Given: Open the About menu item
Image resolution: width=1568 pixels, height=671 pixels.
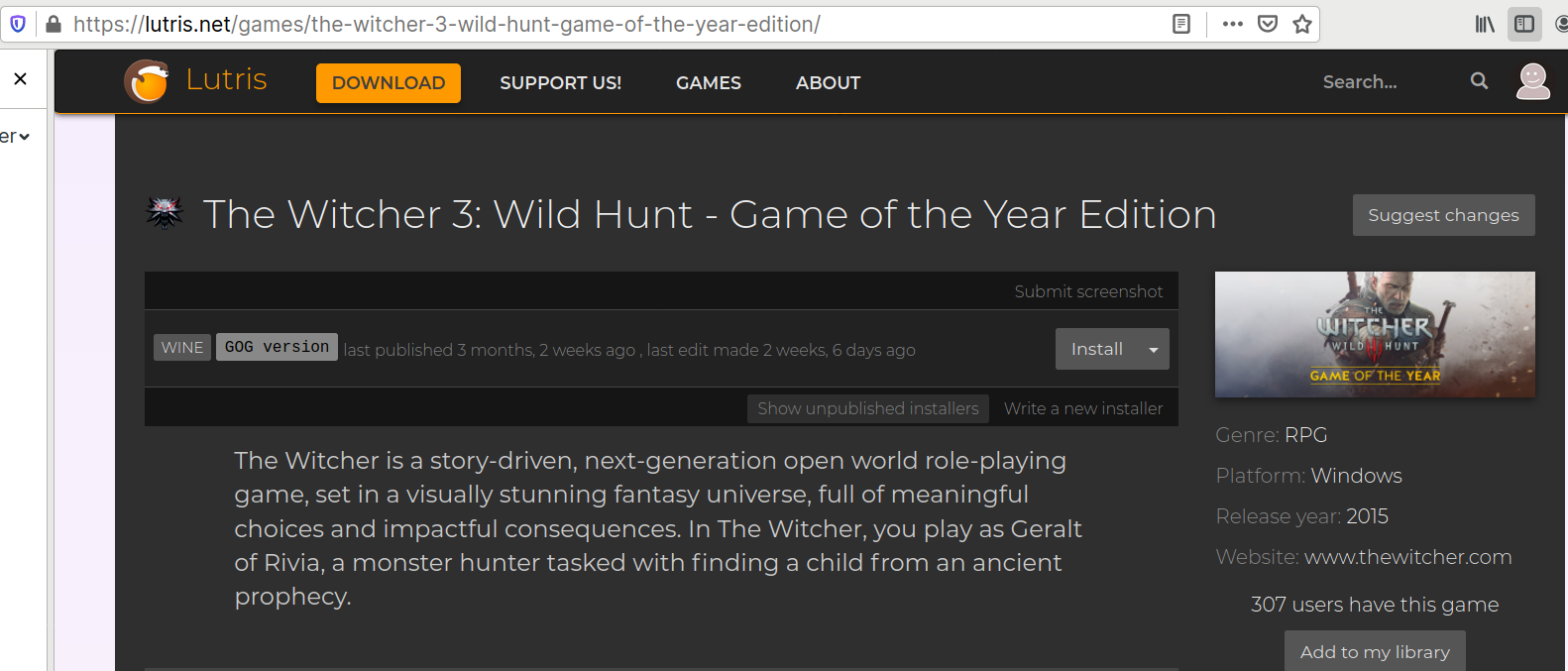Looking at the screenshot, I should 828,83.
